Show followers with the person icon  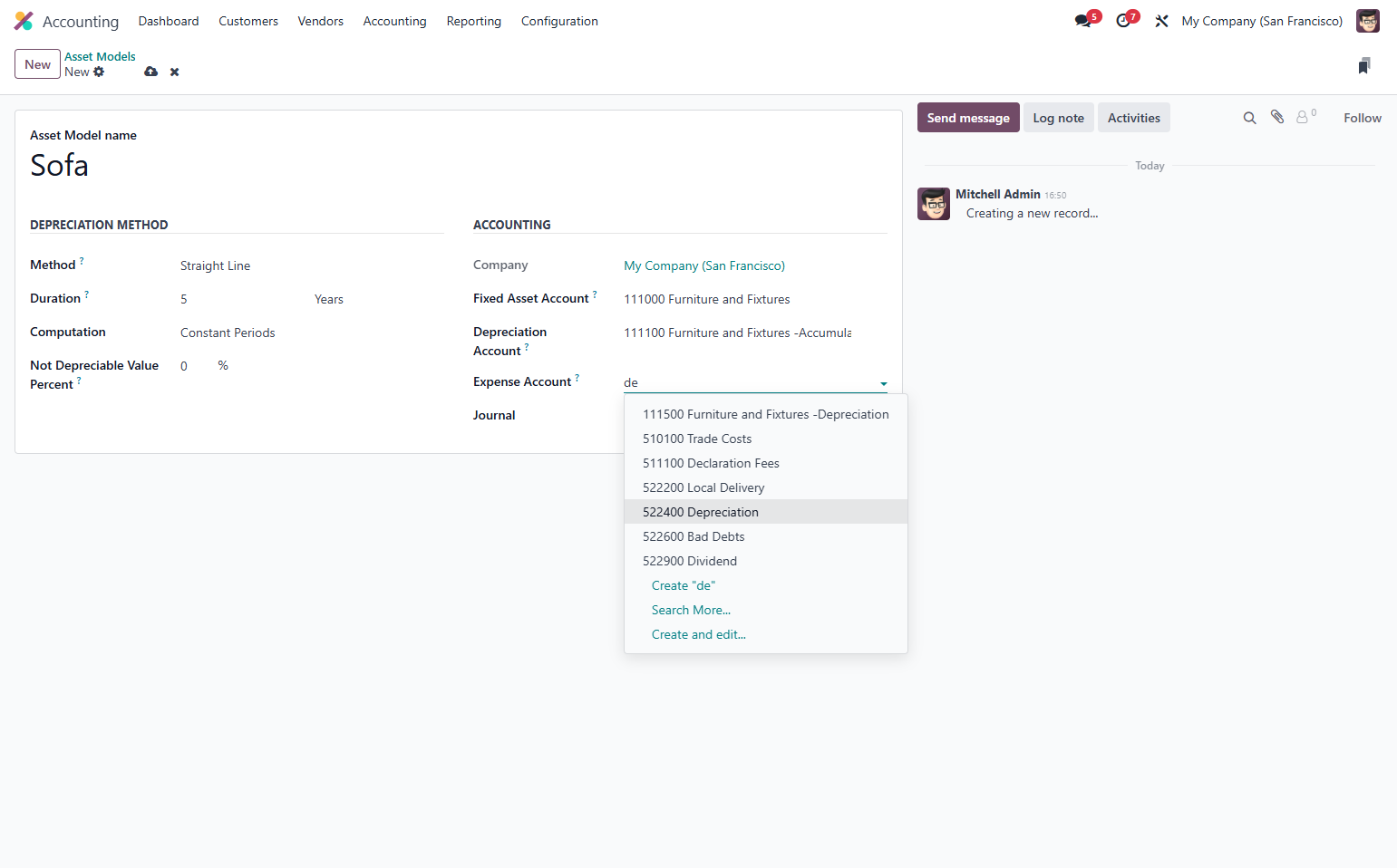coord(1303,117)
